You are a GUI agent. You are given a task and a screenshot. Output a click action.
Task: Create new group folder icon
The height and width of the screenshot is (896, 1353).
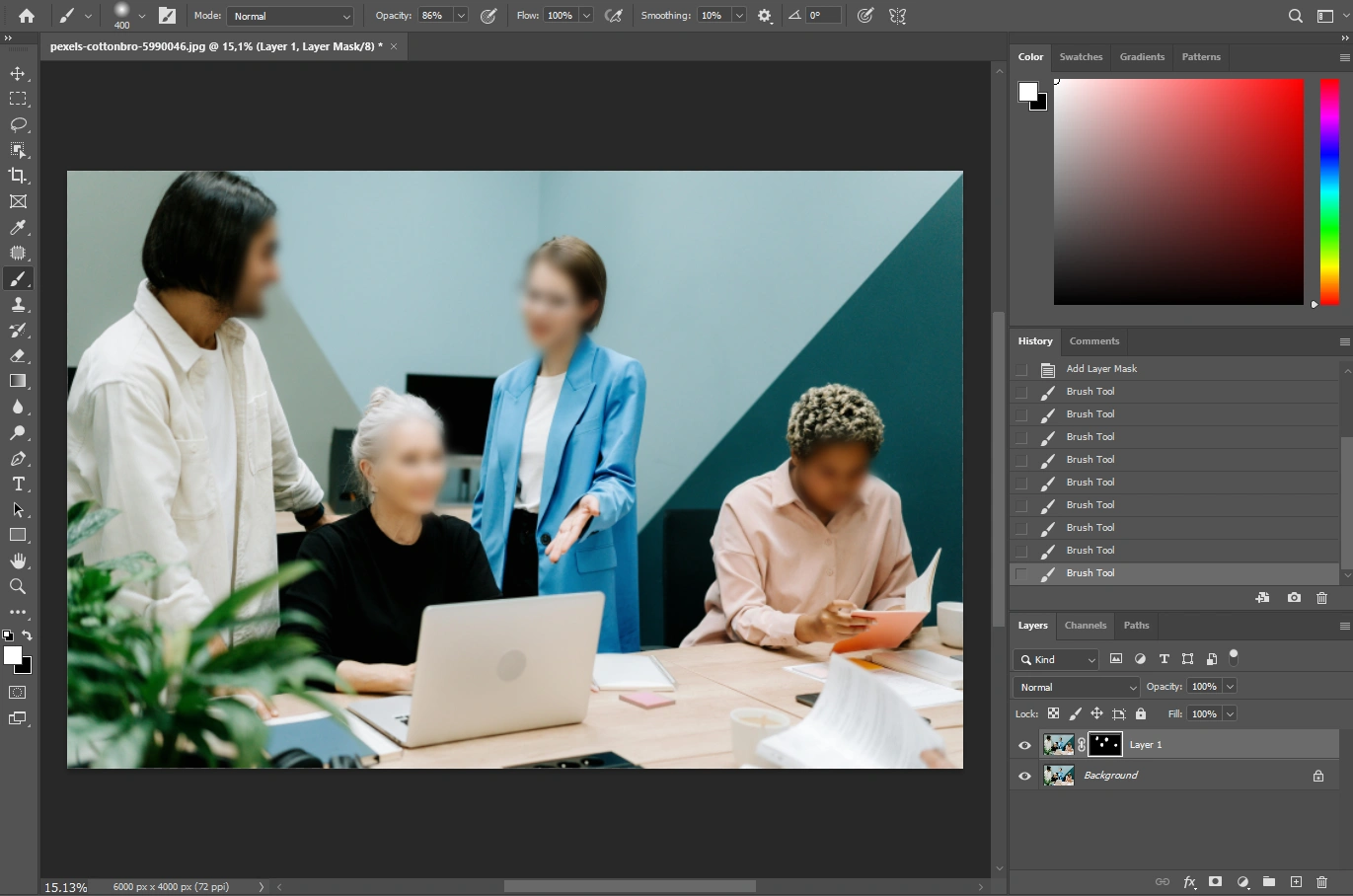tap(1269, 882)
